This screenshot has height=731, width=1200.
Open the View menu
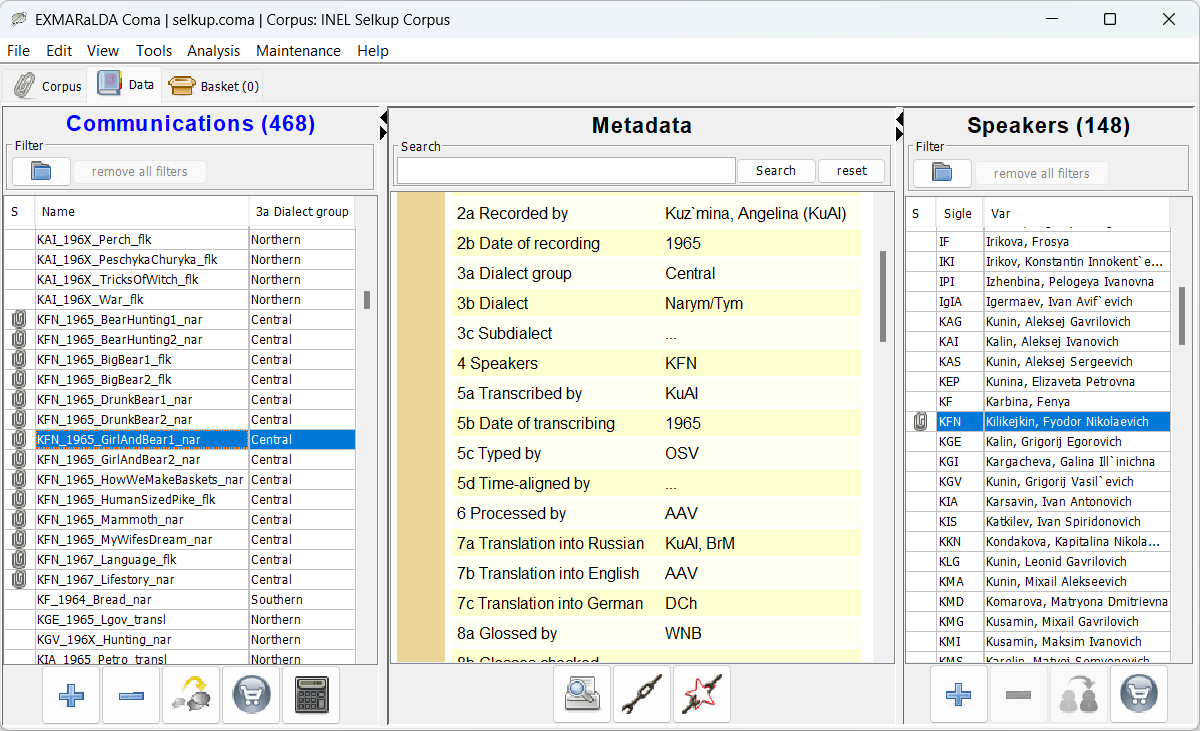[103, 51]
